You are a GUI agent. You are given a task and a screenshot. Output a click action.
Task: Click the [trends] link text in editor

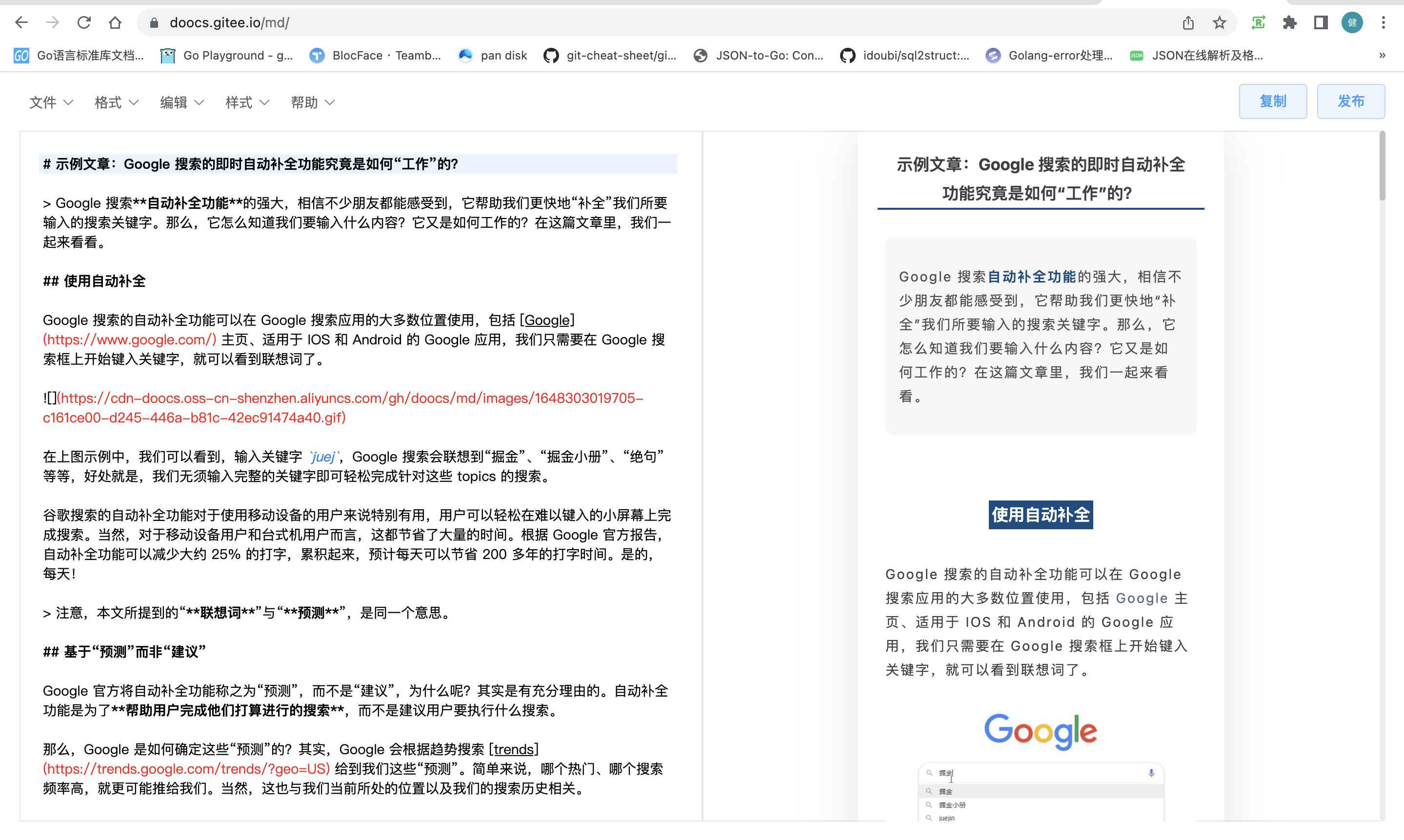tap(514, 749)
